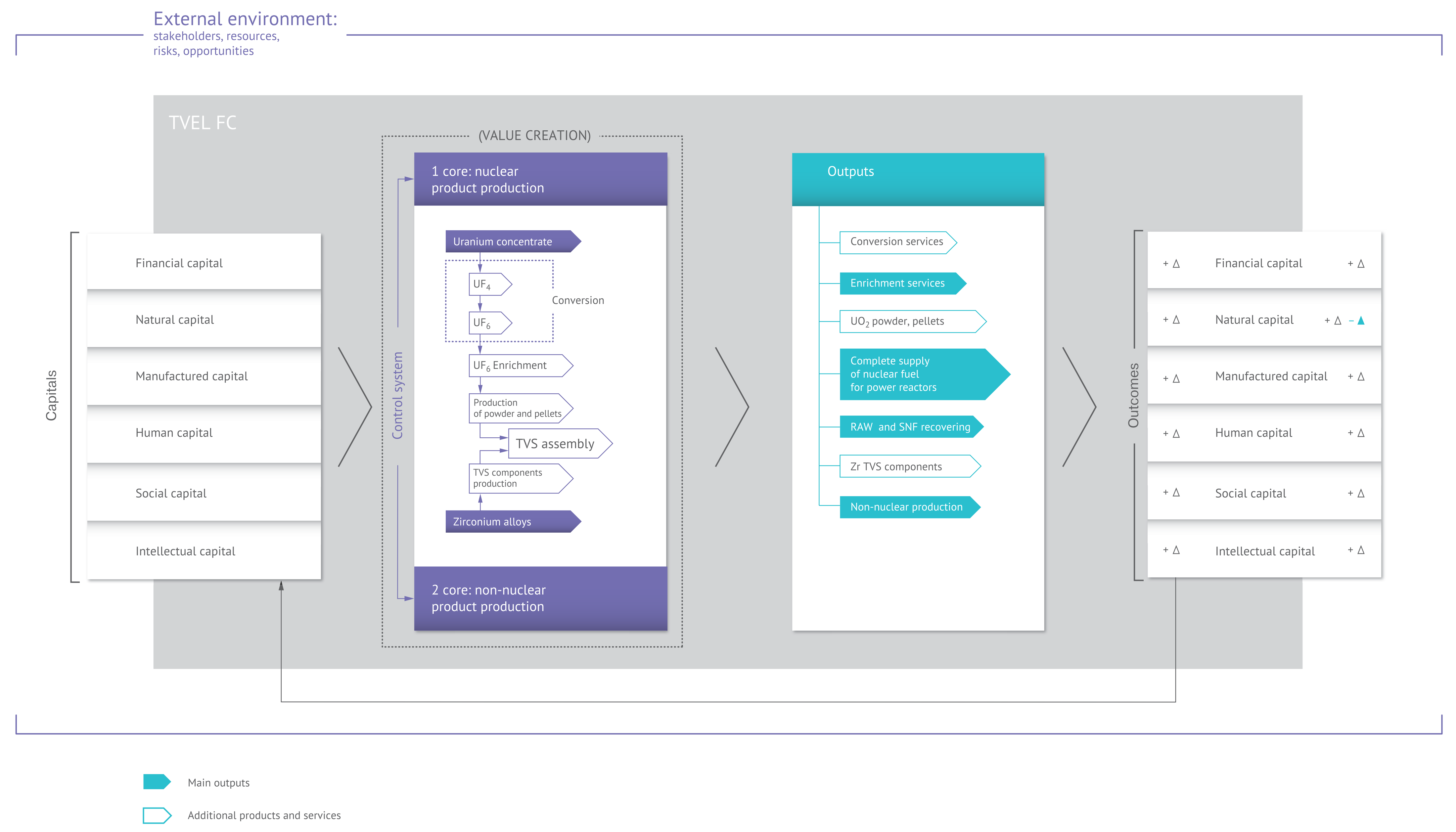Click the filled teal triangle in Natural capital outcomes

(1361, 321)
